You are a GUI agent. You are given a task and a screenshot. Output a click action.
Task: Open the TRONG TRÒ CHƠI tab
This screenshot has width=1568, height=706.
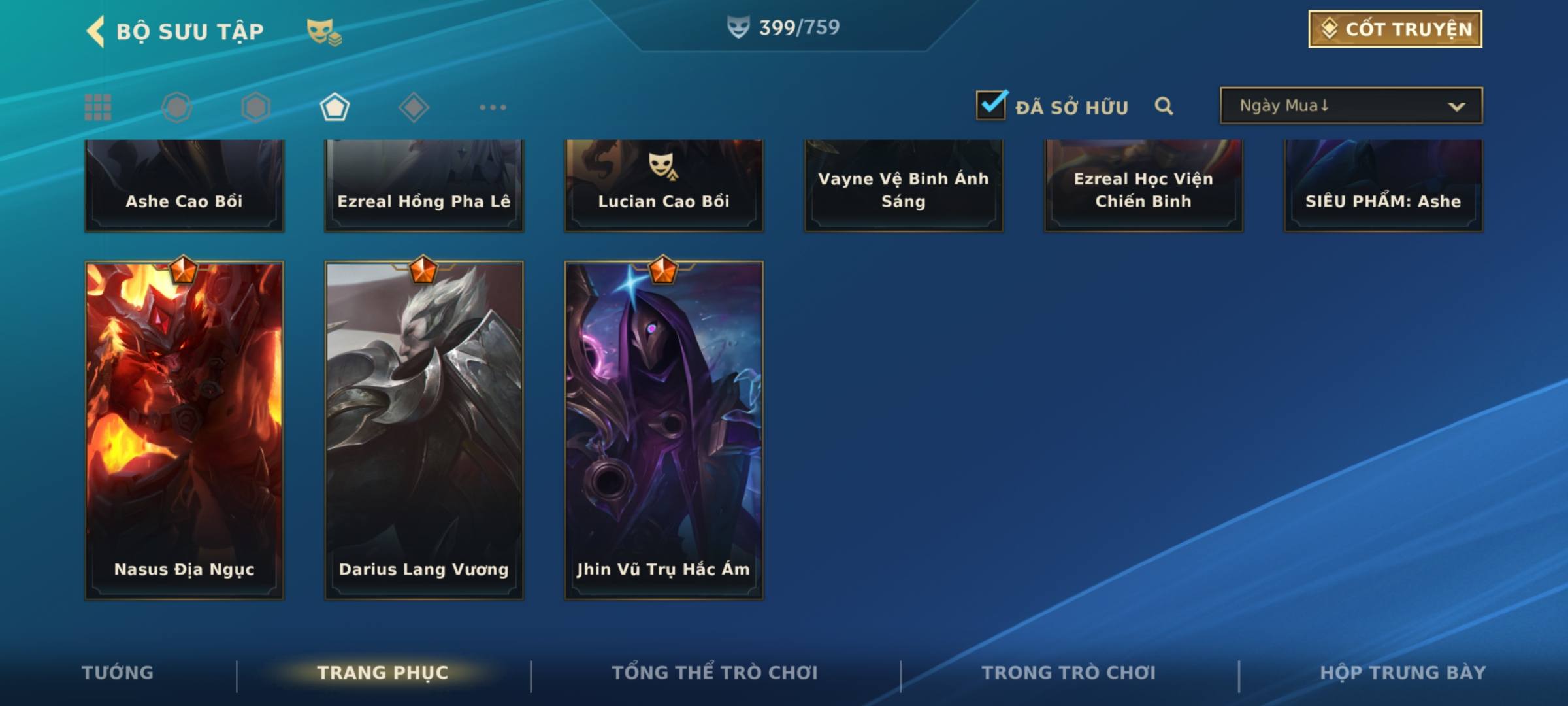[1069, 673]
